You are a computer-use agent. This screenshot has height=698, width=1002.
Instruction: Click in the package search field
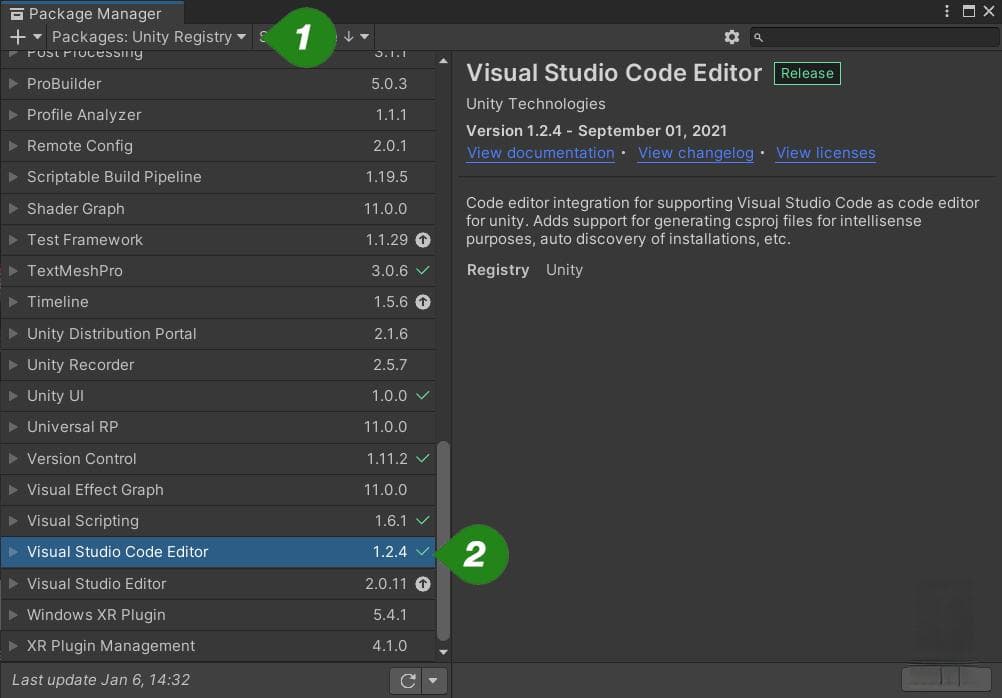875,37
